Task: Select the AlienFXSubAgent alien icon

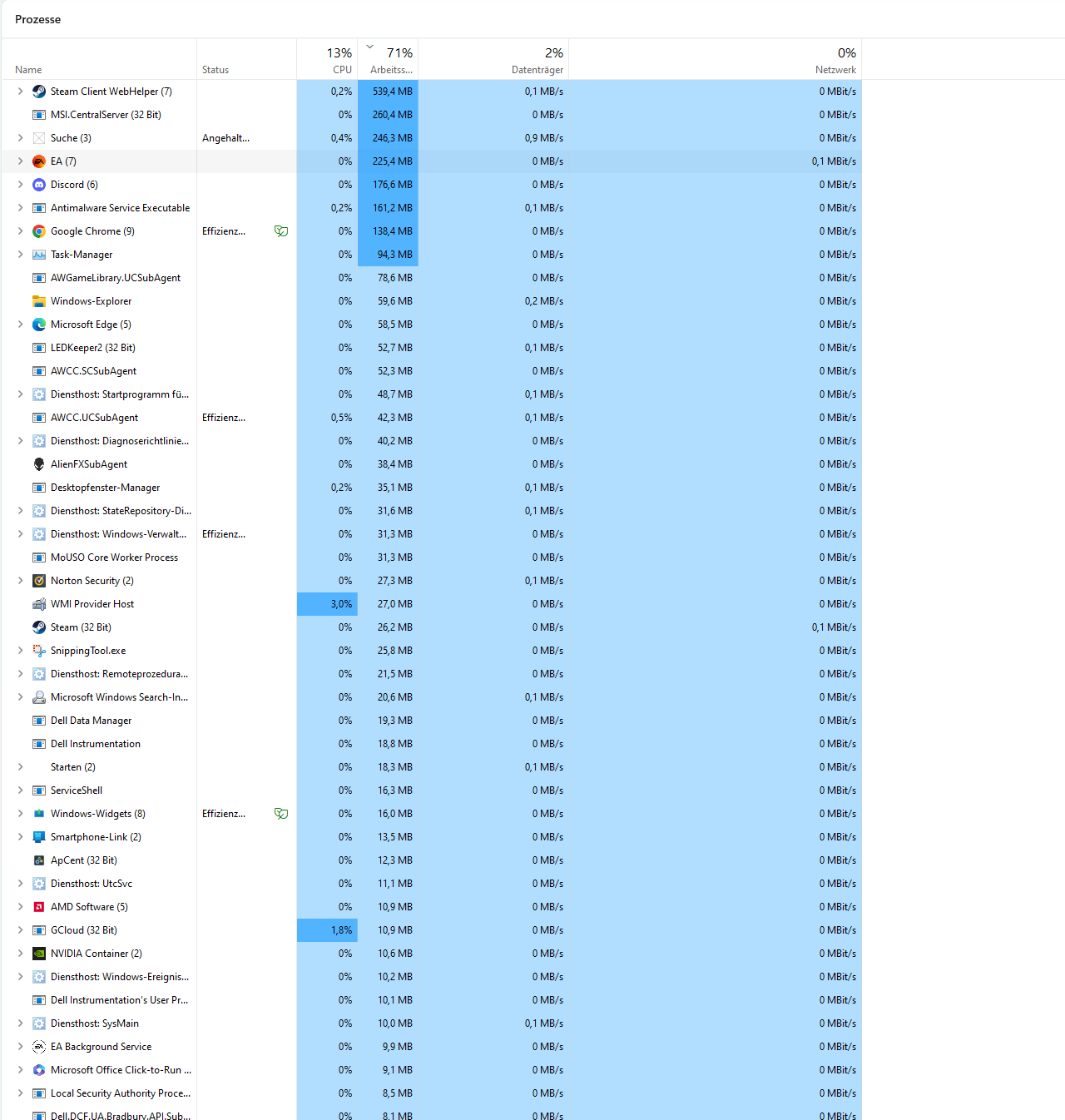Action: click(39, 464)
